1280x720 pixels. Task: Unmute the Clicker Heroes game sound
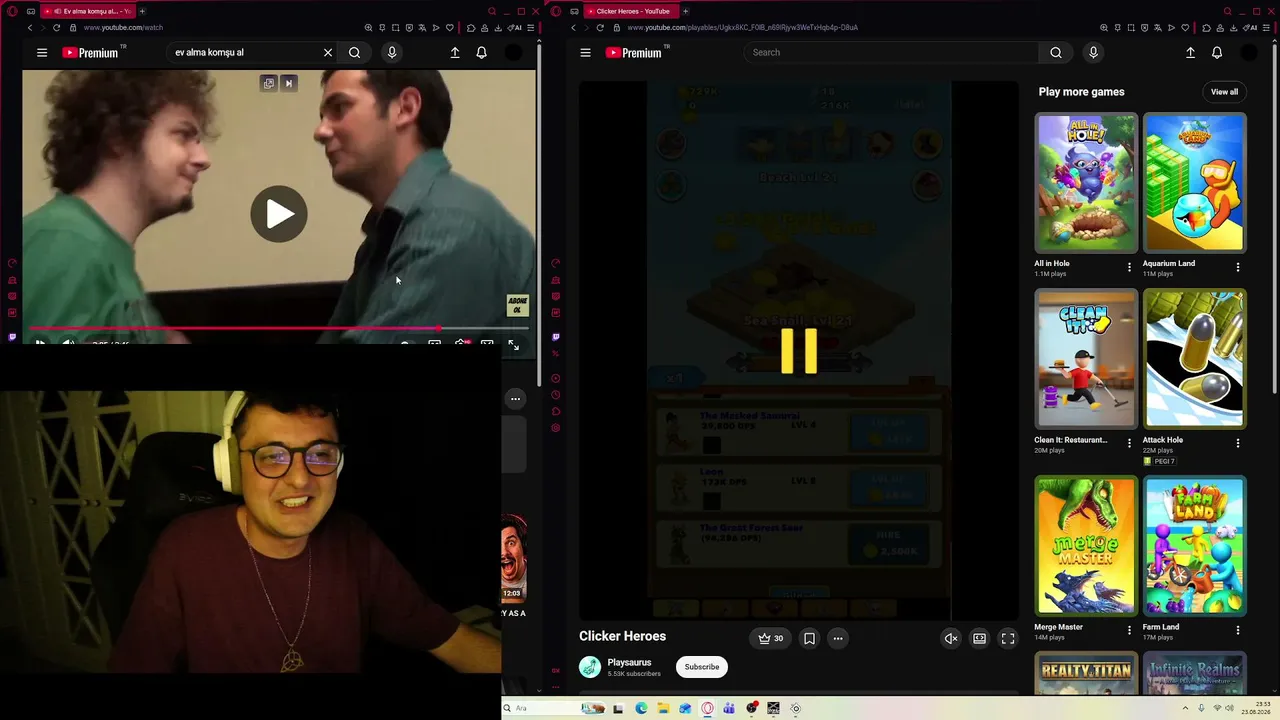pos(951,638)
